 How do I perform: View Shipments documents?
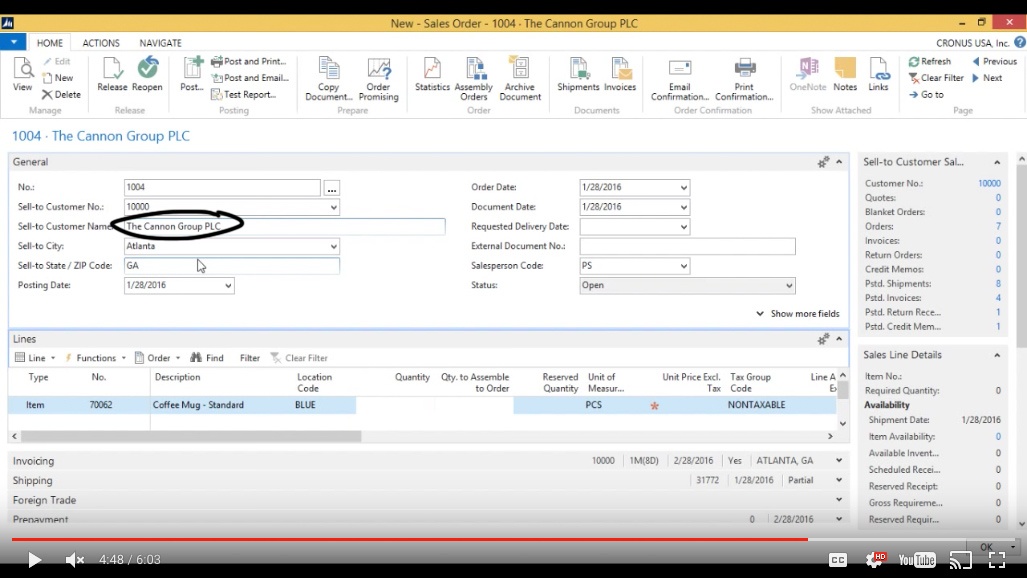point(578,74)
